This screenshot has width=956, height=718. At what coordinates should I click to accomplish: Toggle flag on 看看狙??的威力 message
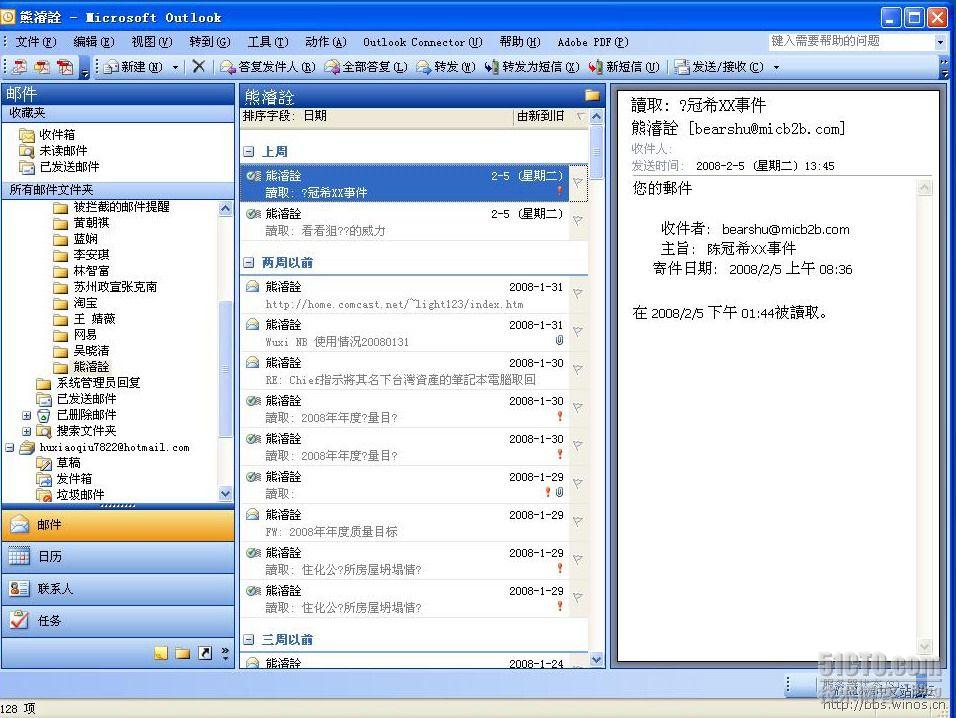click(578, 221)
